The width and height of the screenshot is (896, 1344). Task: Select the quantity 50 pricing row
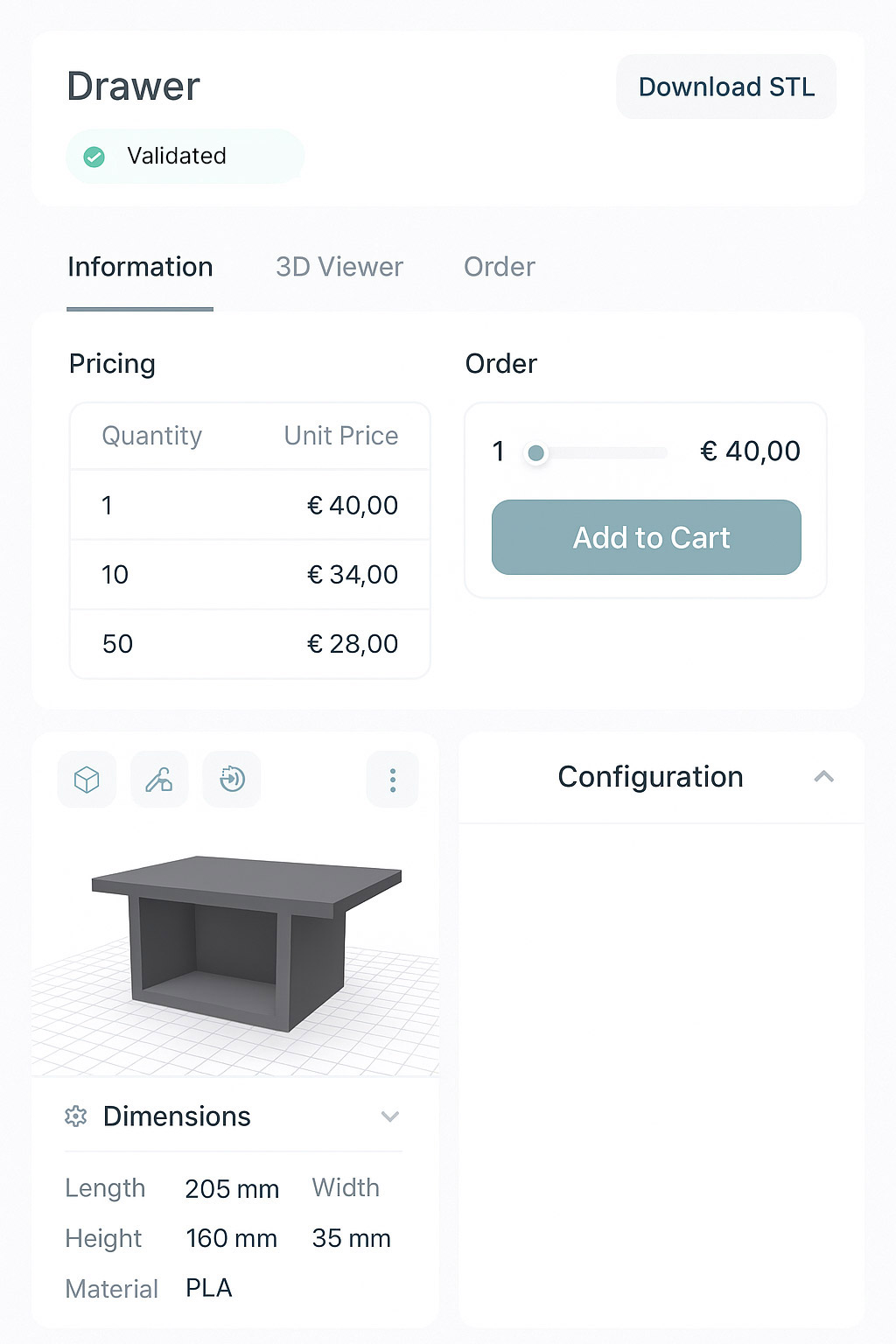249,644
